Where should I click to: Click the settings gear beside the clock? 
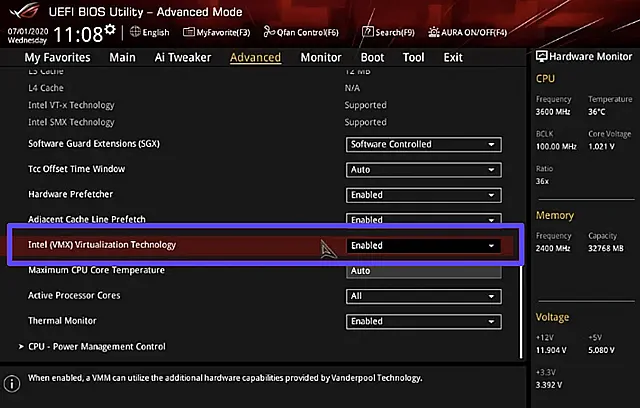coord(110,29)
